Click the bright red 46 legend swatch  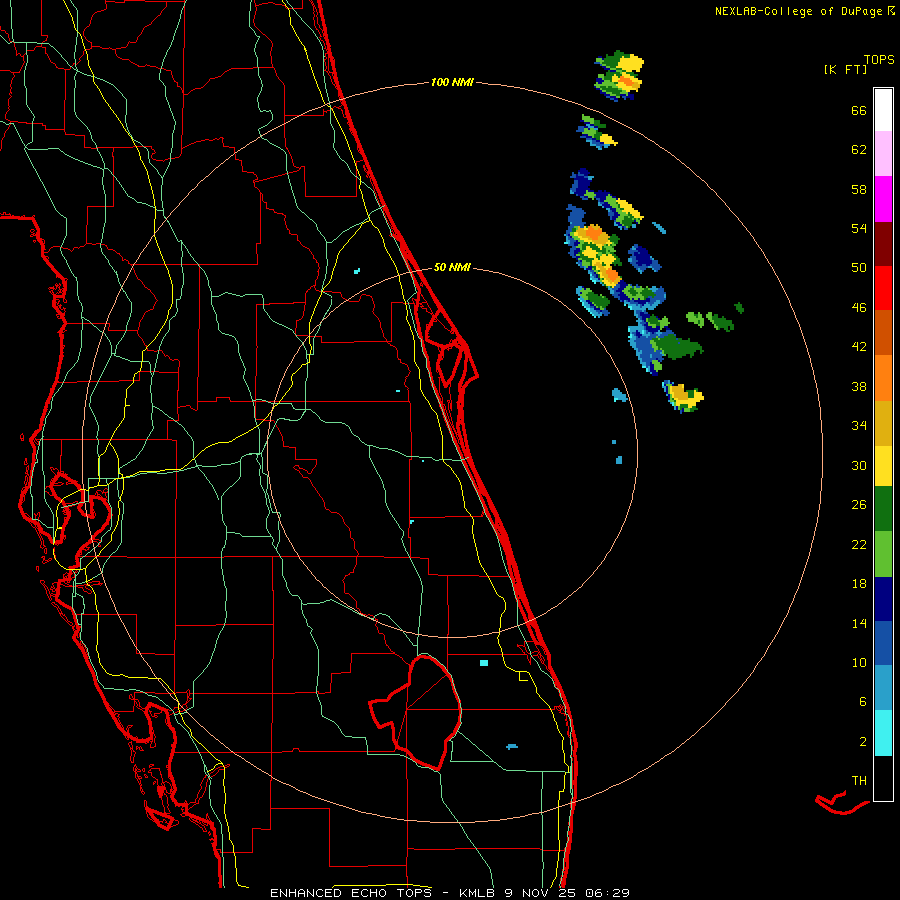point(883,289)
